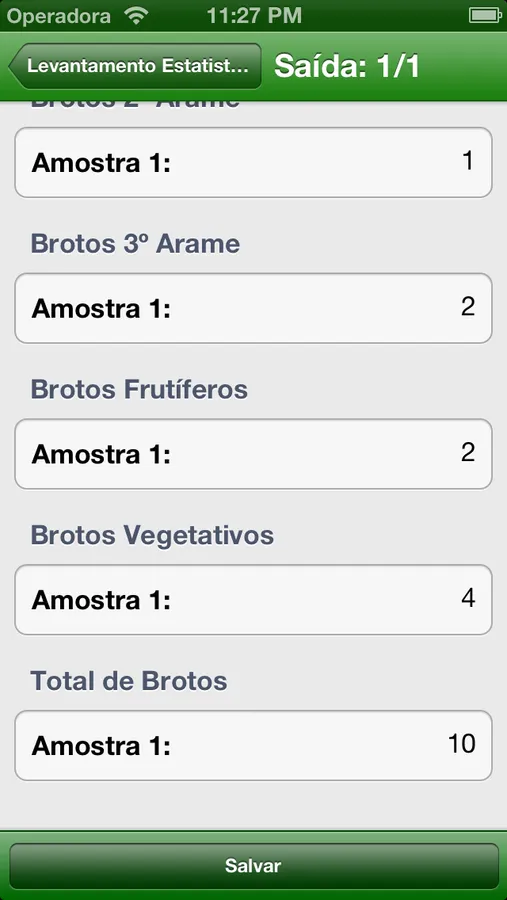Tap the Brotos Vegetativos section header
The width and height of the screenshot is (507, 900).
coord(152,536)
